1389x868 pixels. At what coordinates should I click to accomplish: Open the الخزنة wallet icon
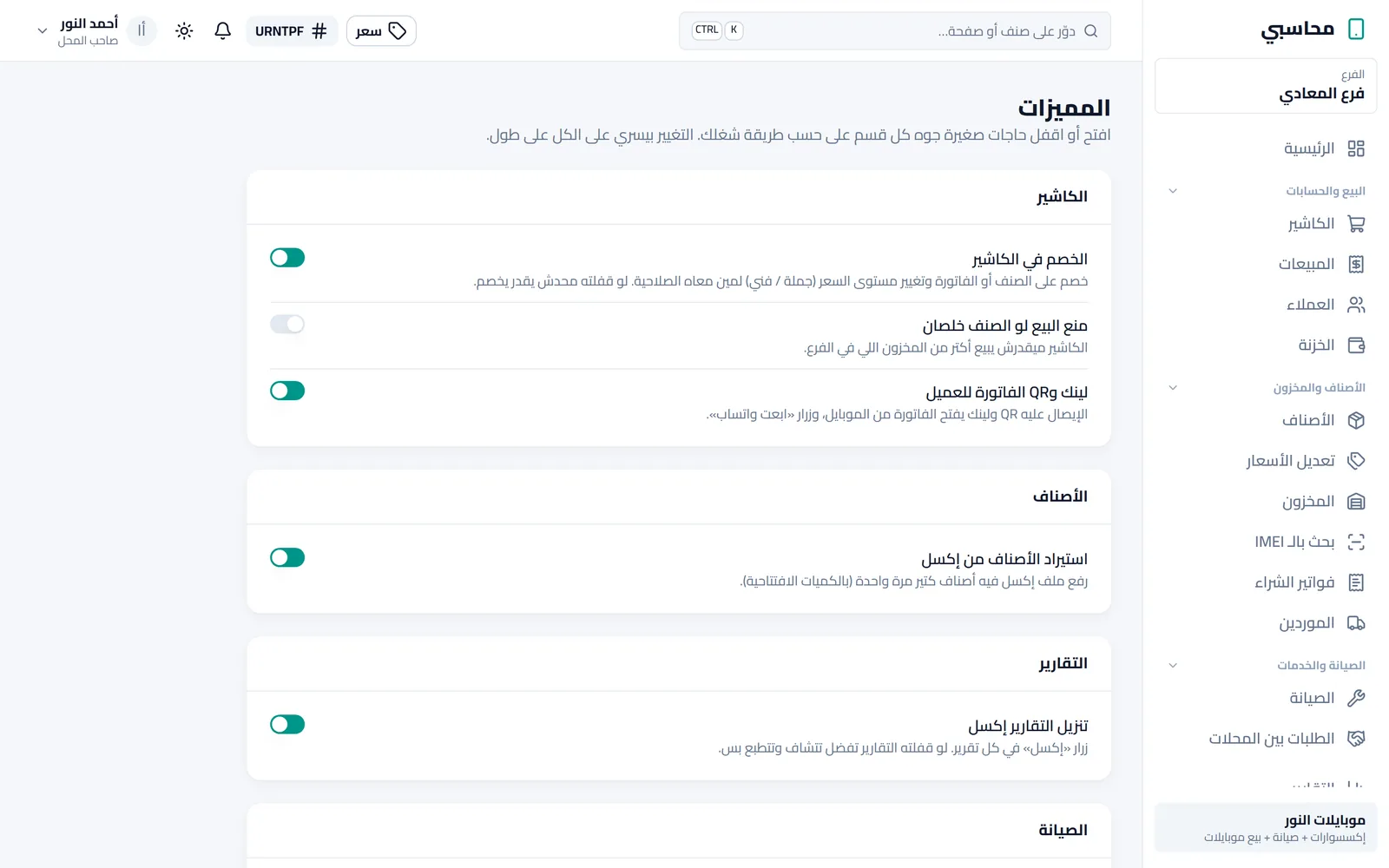tap(1356, 345)
